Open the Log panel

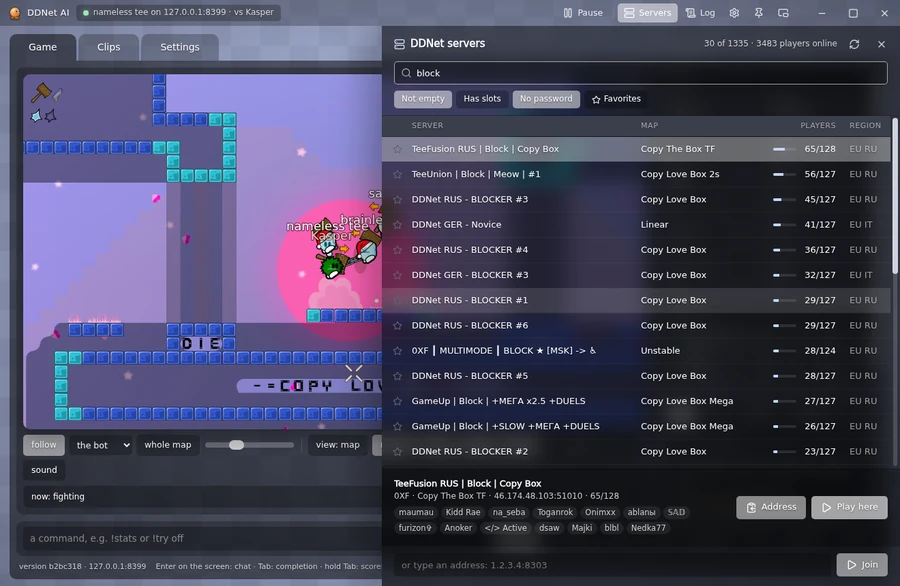tap(701, 13)
